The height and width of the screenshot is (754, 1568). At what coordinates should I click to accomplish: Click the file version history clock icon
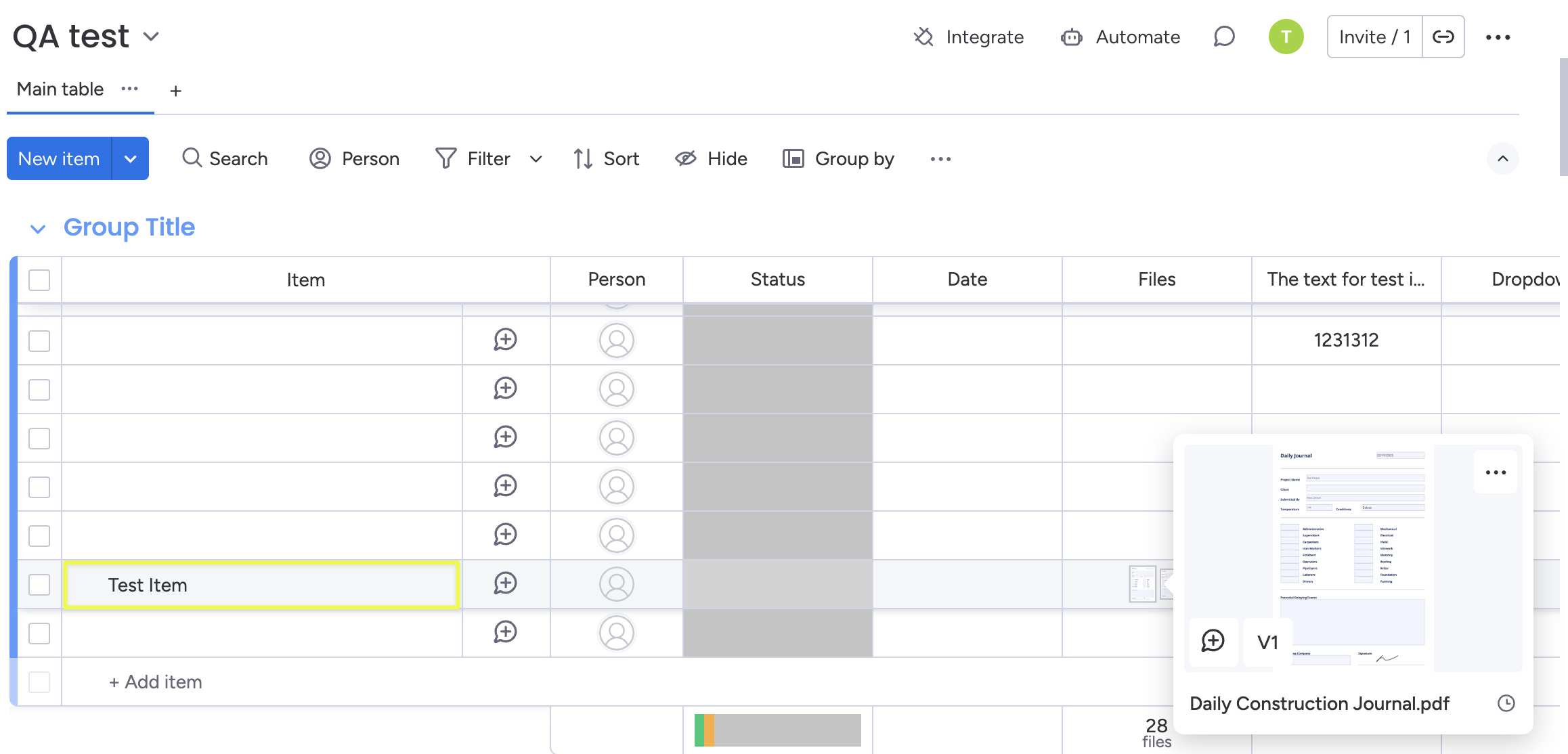(x=1506, y=703)
